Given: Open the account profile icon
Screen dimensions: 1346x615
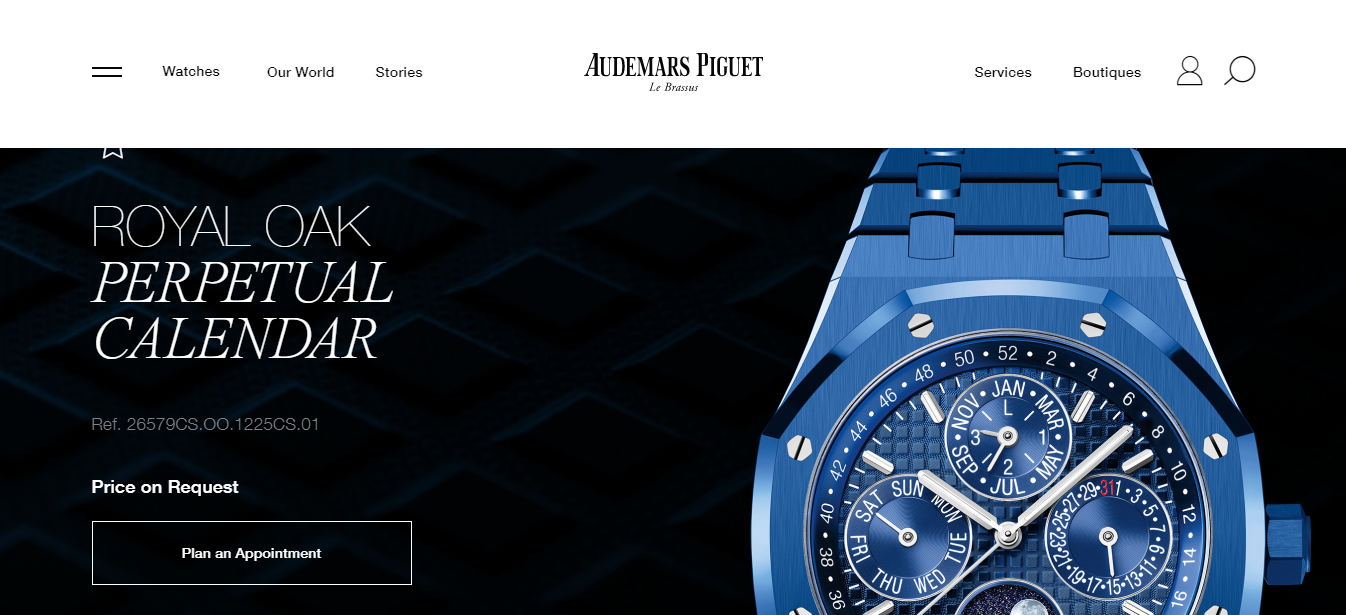Looking at the screenshot, I should 1189,71.
